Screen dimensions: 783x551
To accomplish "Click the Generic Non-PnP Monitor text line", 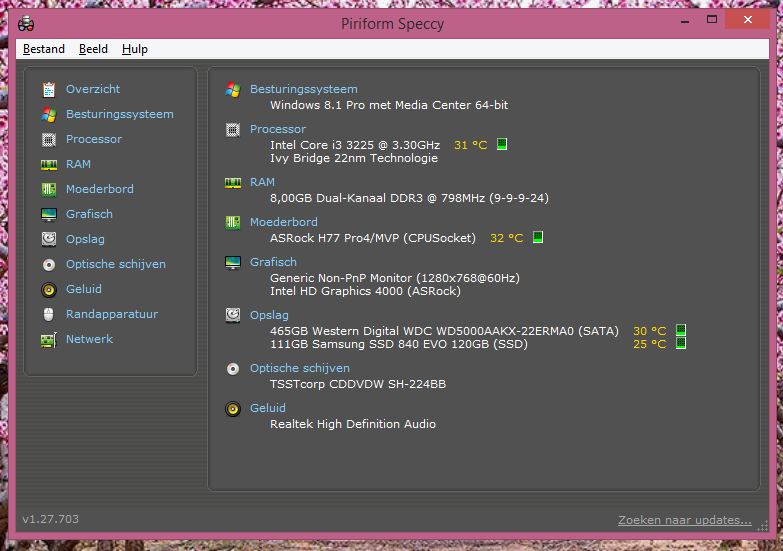I will click(395, 278).
